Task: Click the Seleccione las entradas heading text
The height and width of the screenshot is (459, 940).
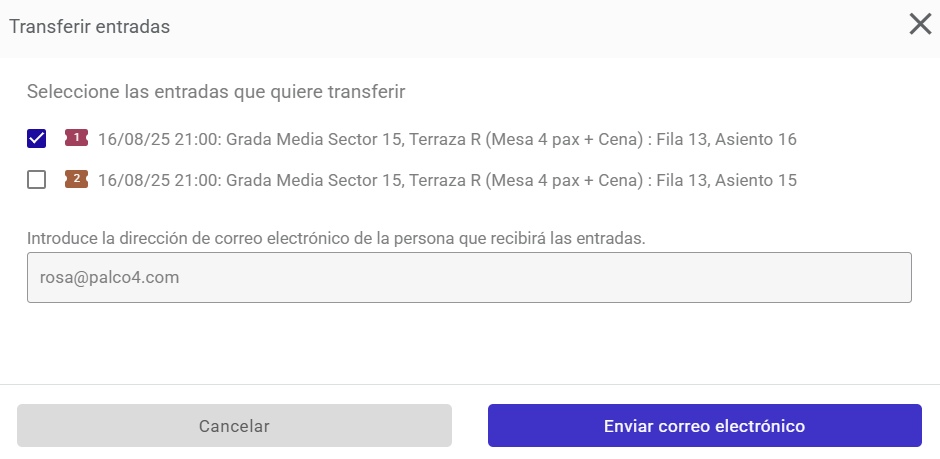Action: coord(216,92)
